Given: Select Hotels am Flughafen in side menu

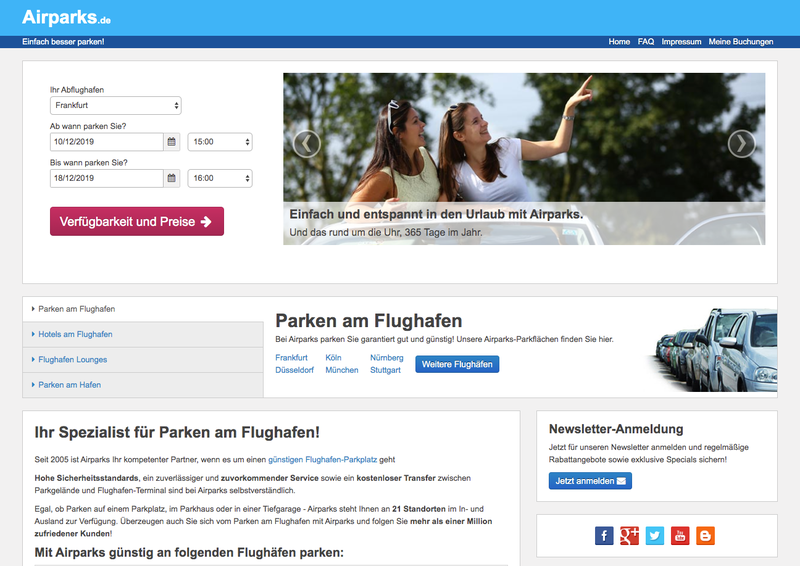Looking at the screenshot, I should pos(143,334).
